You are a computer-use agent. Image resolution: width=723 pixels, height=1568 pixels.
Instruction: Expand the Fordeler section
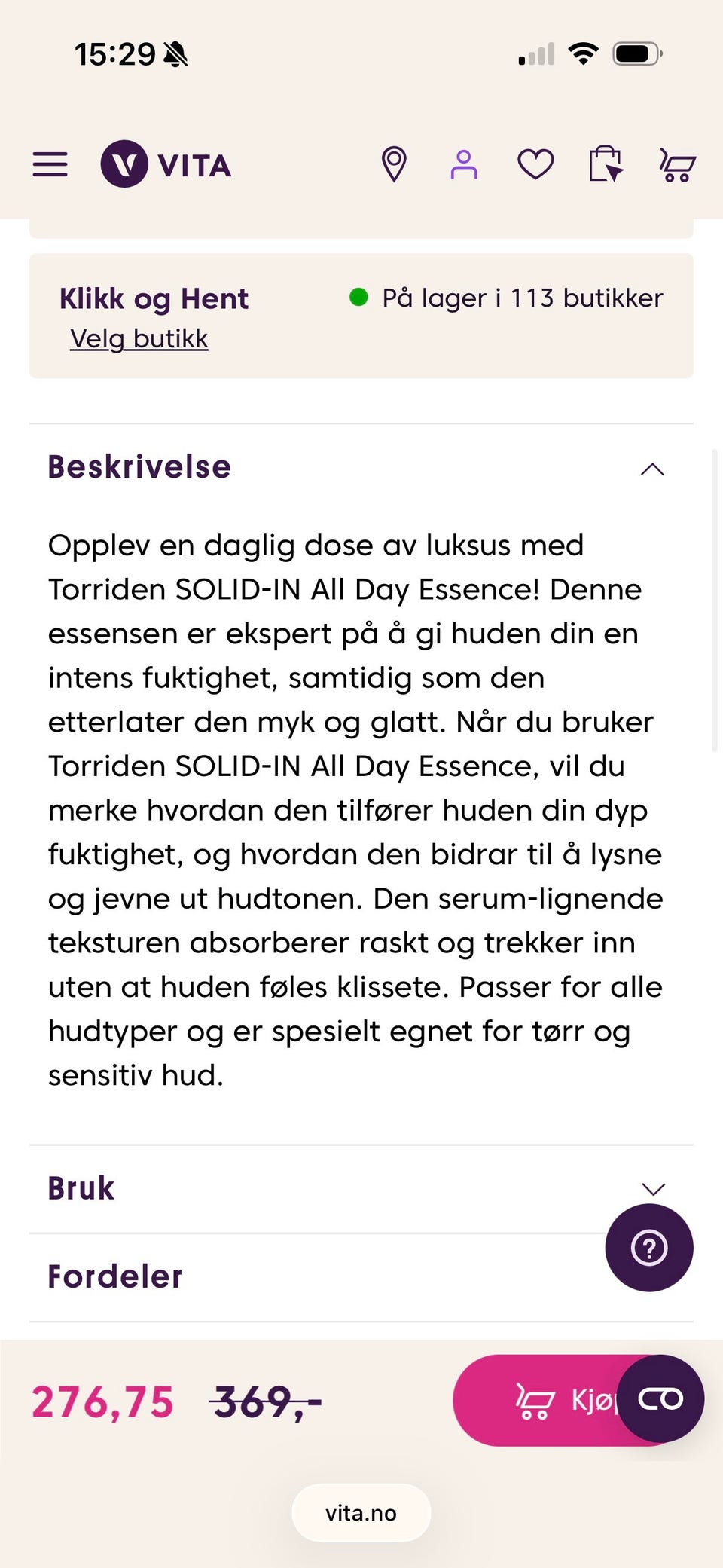(114, 1276)
